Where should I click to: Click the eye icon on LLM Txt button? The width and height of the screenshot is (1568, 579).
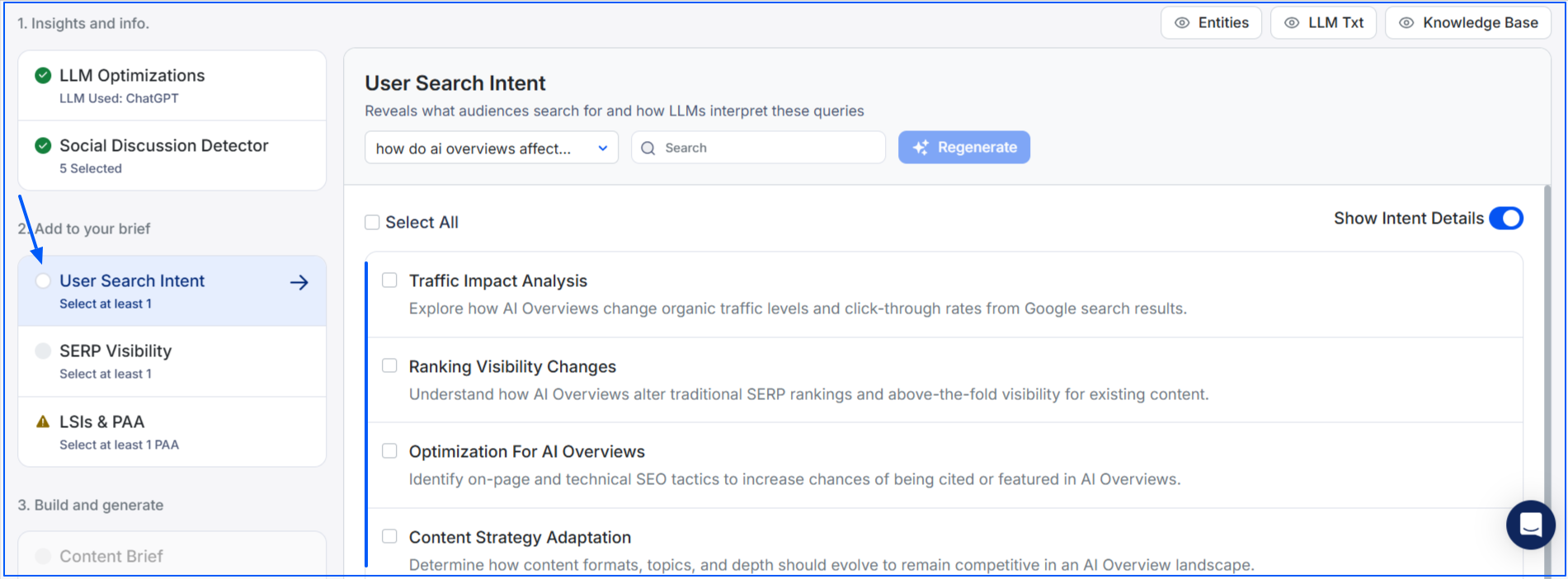pos(1292,23)
